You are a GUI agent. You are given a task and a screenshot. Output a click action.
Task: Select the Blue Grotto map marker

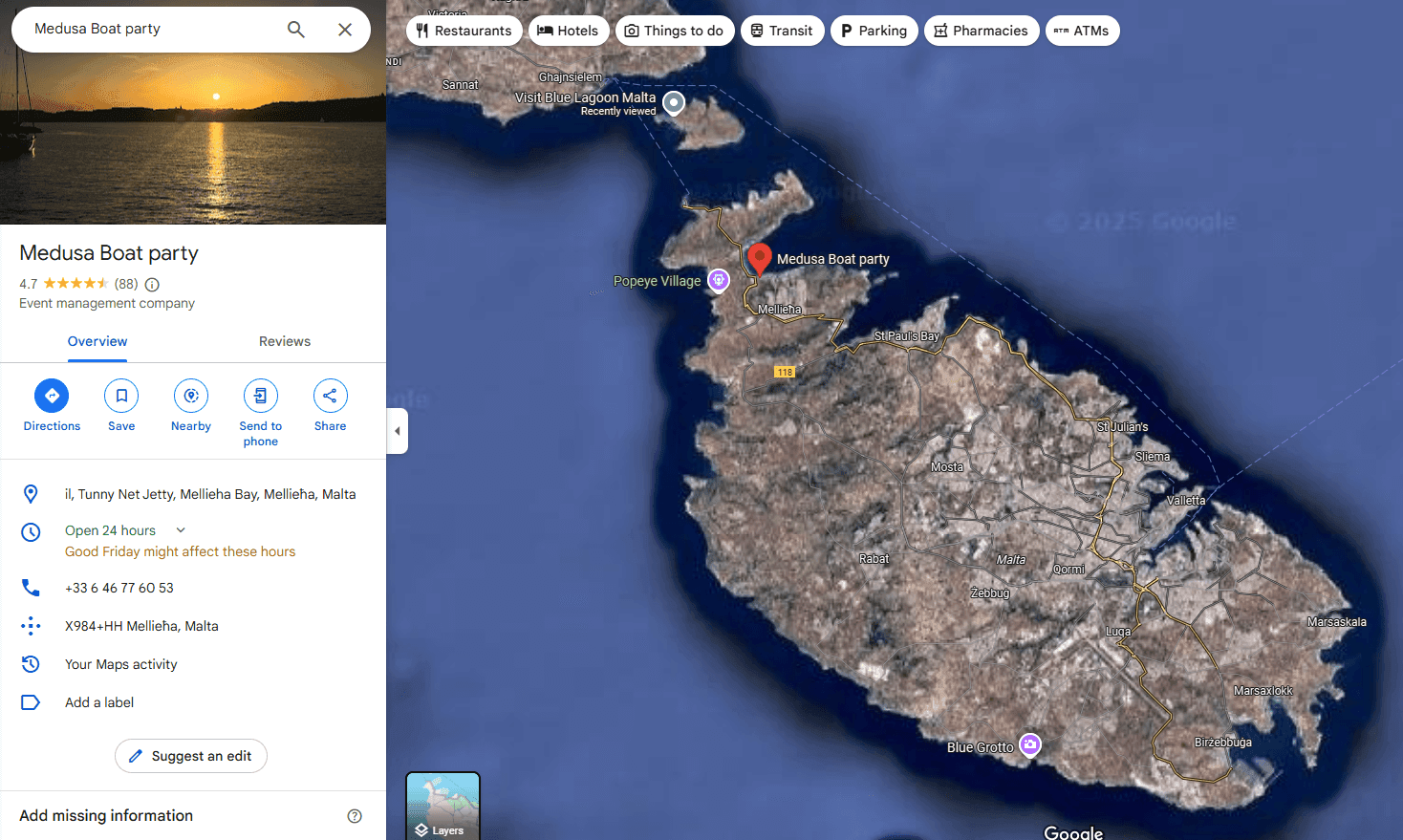click(1029, 744)
